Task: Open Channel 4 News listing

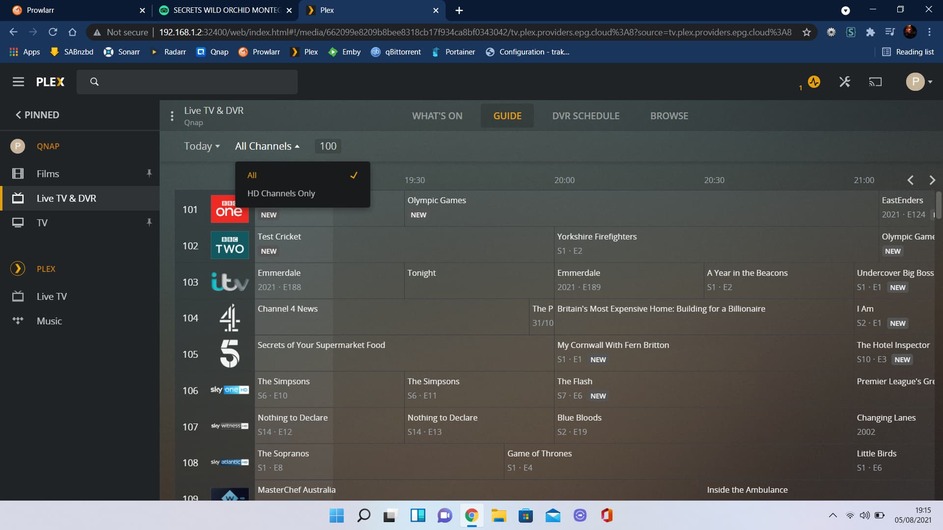Action: pos(392,316)
